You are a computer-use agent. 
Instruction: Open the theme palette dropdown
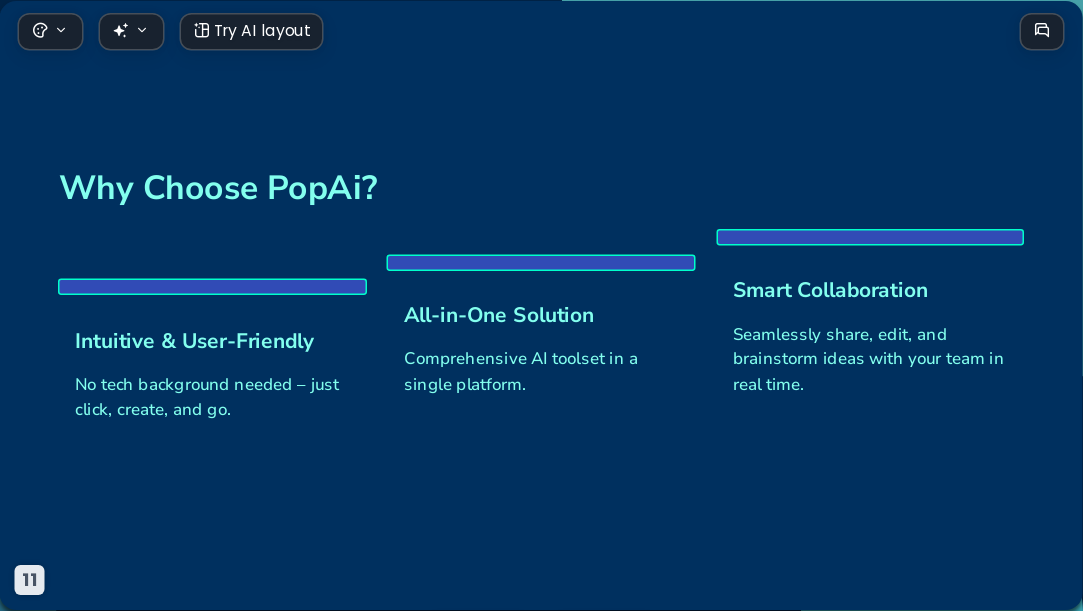[x=50, y=32]
